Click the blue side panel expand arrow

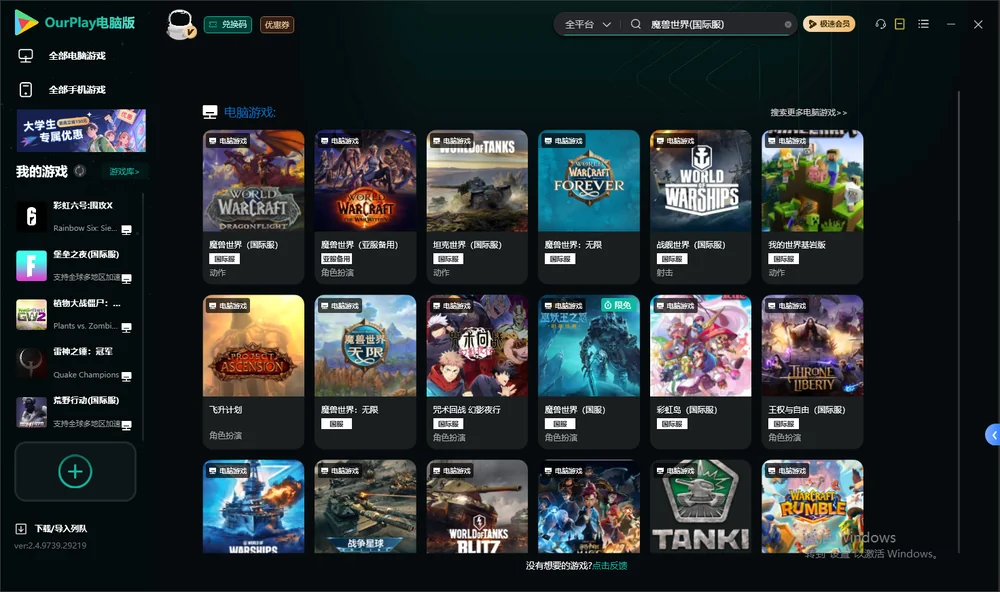[992, 435]
